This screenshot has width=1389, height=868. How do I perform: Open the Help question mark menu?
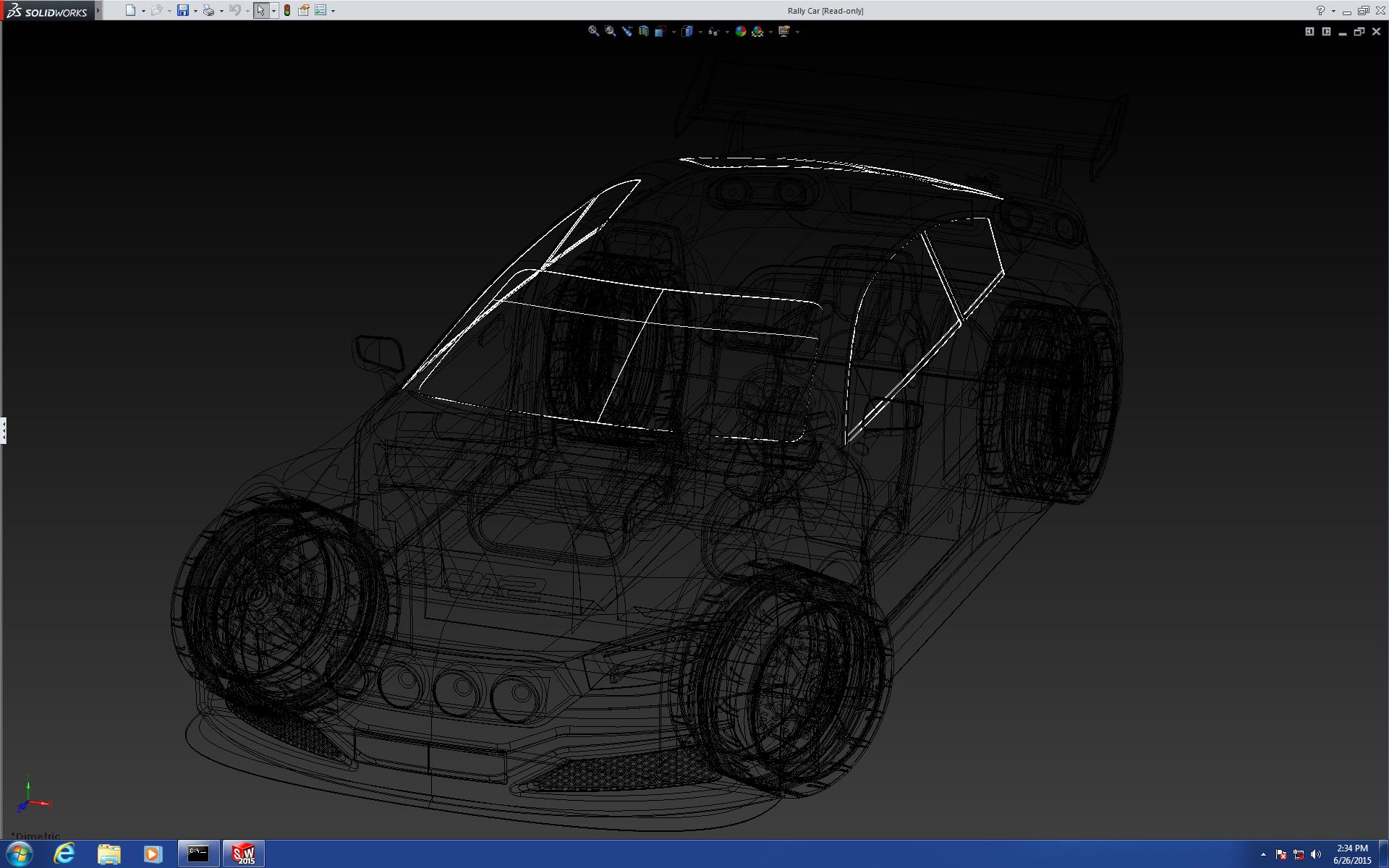pos(1320,10)
